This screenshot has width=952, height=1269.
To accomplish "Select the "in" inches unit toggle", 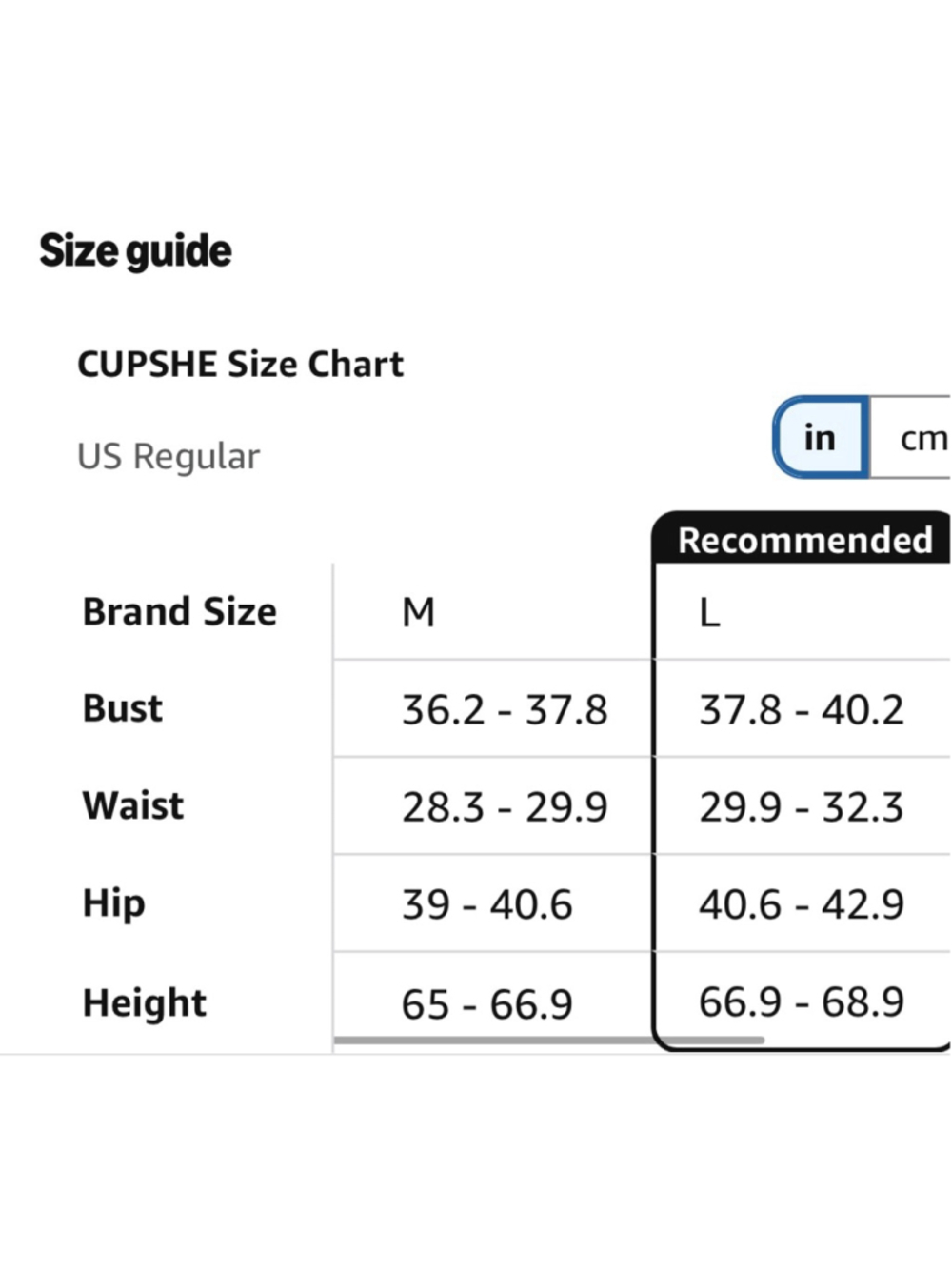I will (820, 438).
